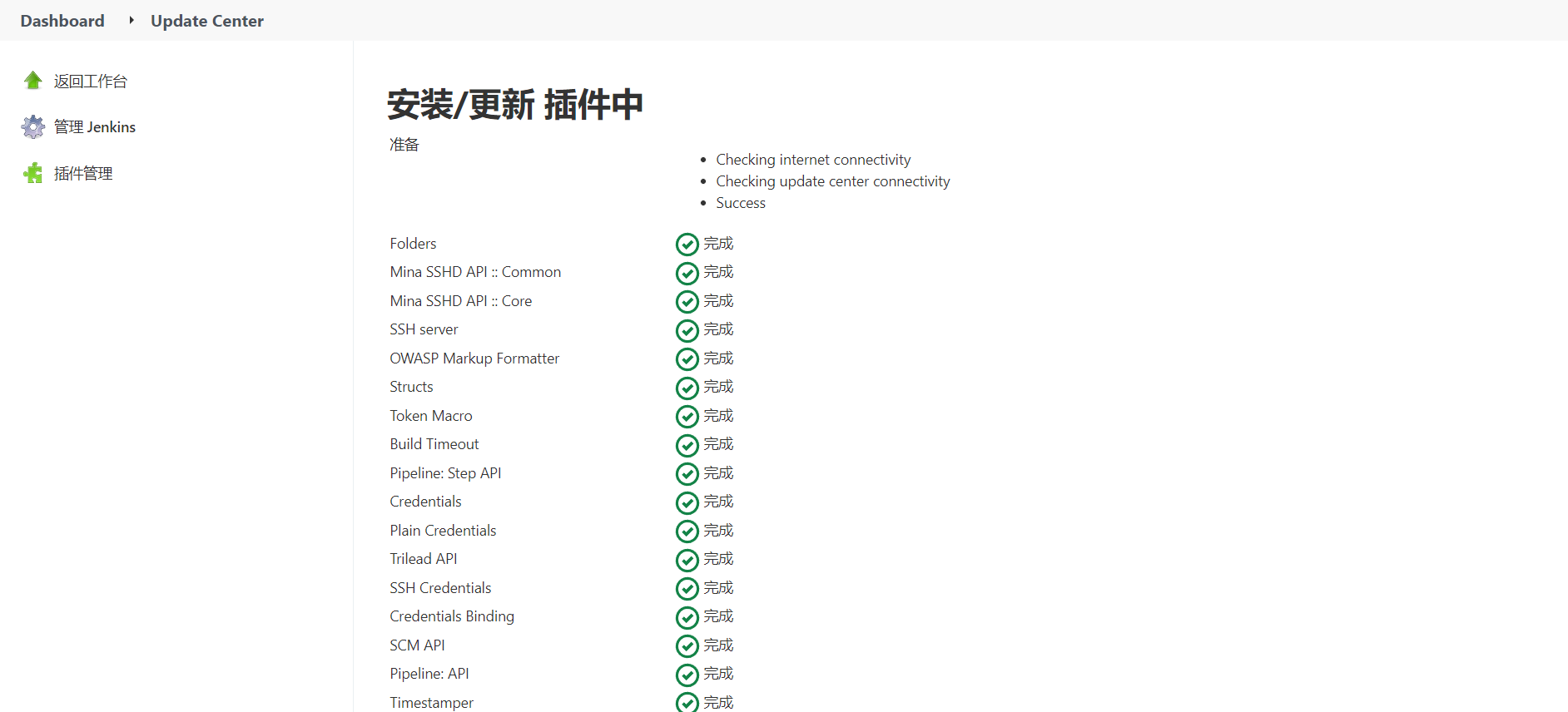The image size is (1568, 712).
Task: Click the Credentials Binding plugin name
Action: tap(452, 616)
